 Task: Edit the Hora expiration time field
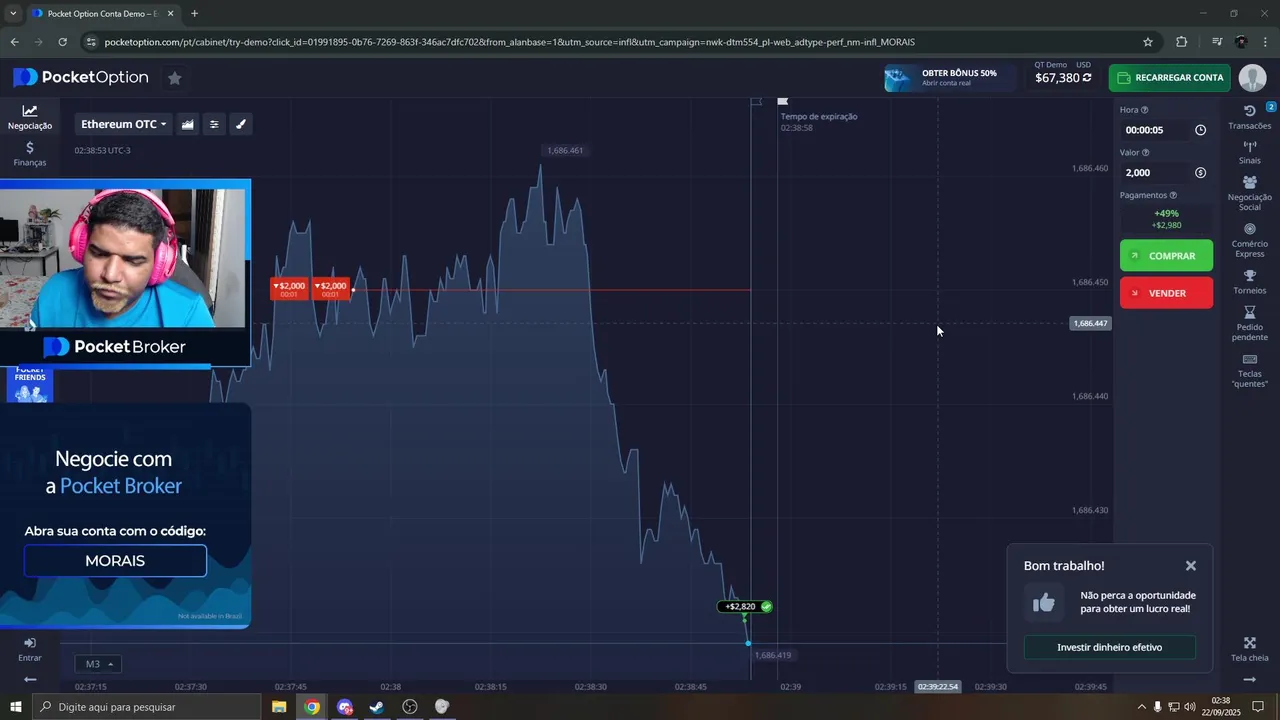point(1157,130)
